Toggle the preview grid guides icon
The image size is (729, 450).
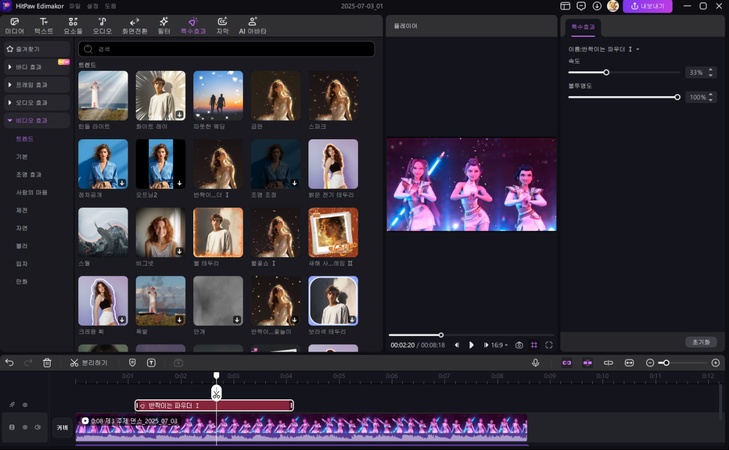[534, 345]
